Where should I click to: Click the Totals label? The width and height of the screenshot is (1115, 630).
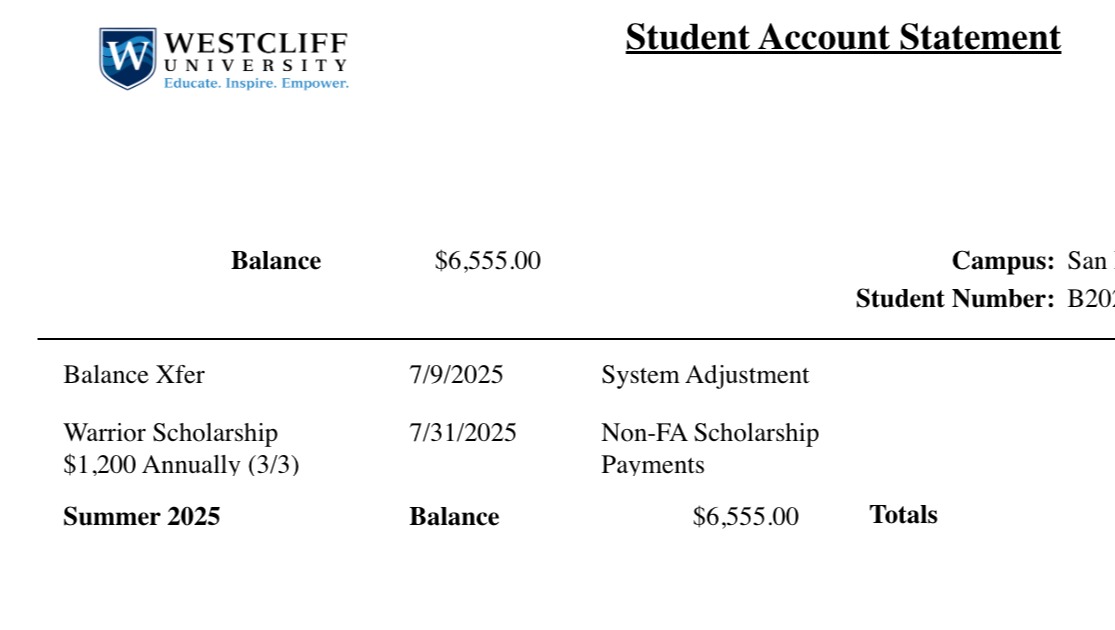point(903,515)
